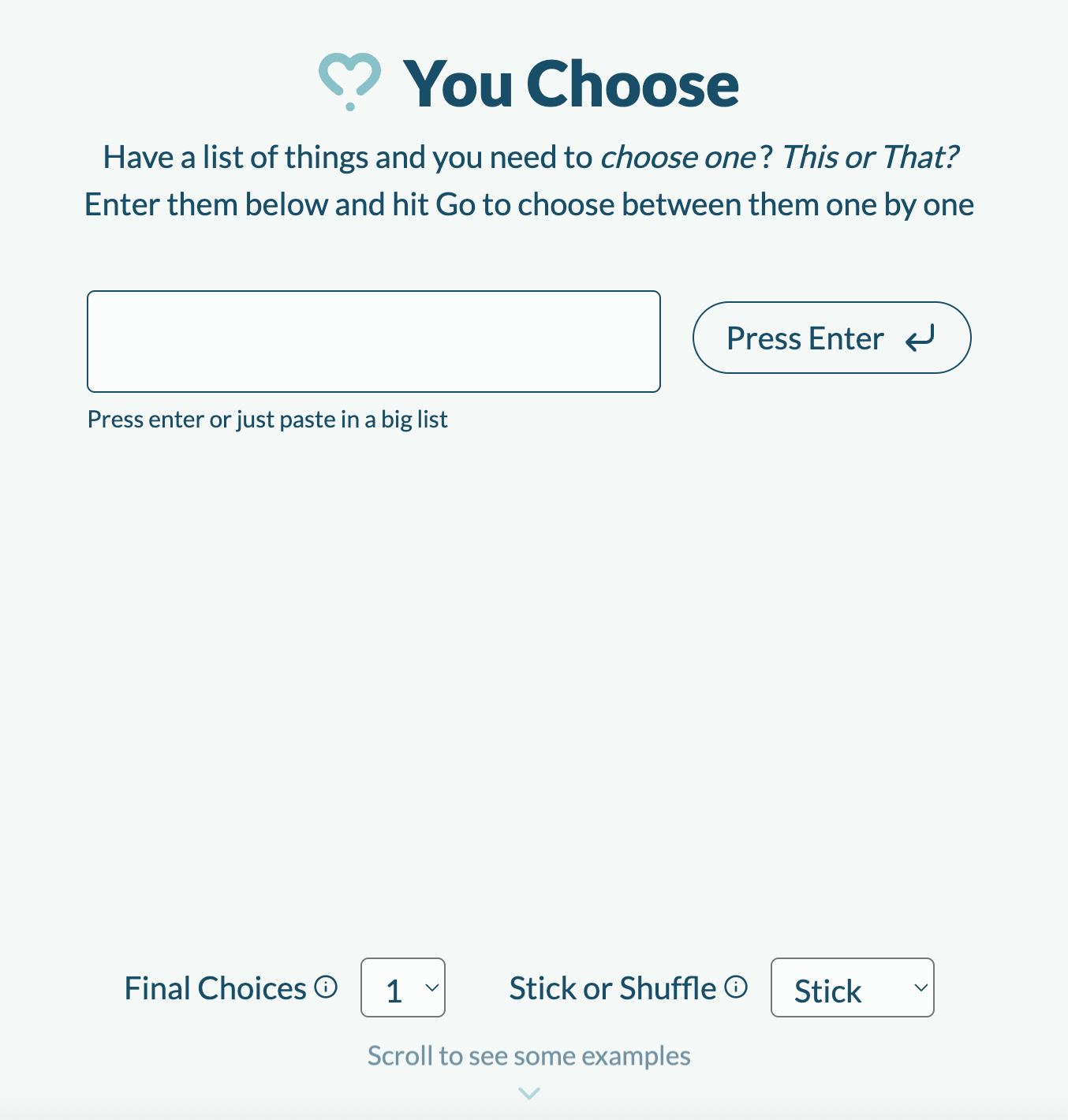Image resolution: width=1068 pixels, height=1120 pixels.
Task: Focus the list item text input box
Action: point(373,342)
